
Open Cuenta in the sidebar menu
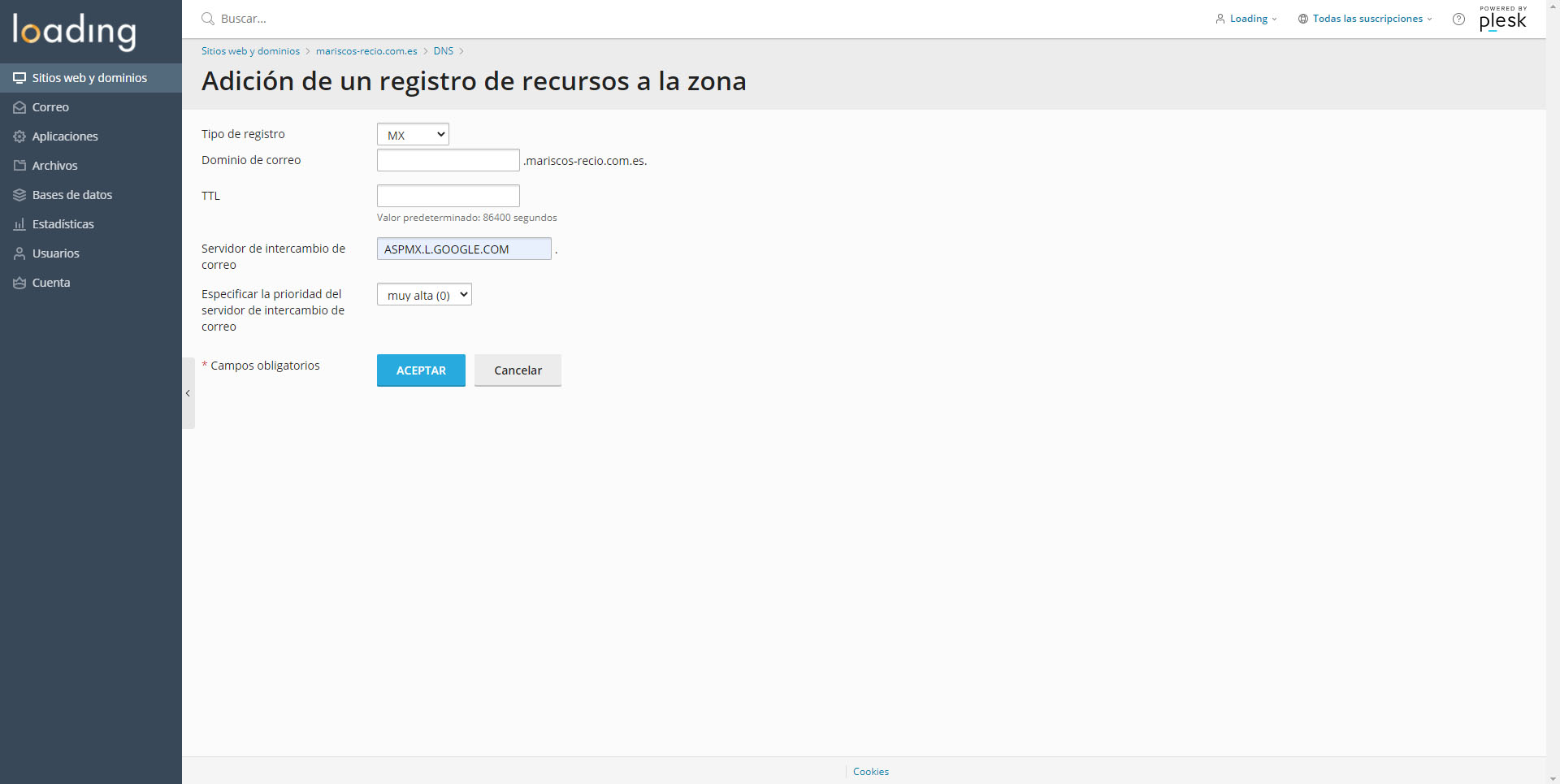[50, 283]
